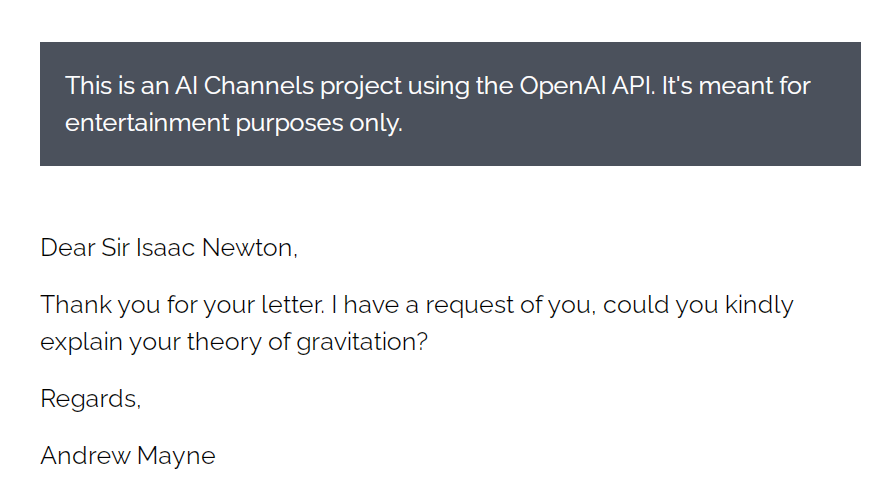Click the sentence "Thank you for your letter."
This screenshot has width=890, height=495.
point(183,305)
